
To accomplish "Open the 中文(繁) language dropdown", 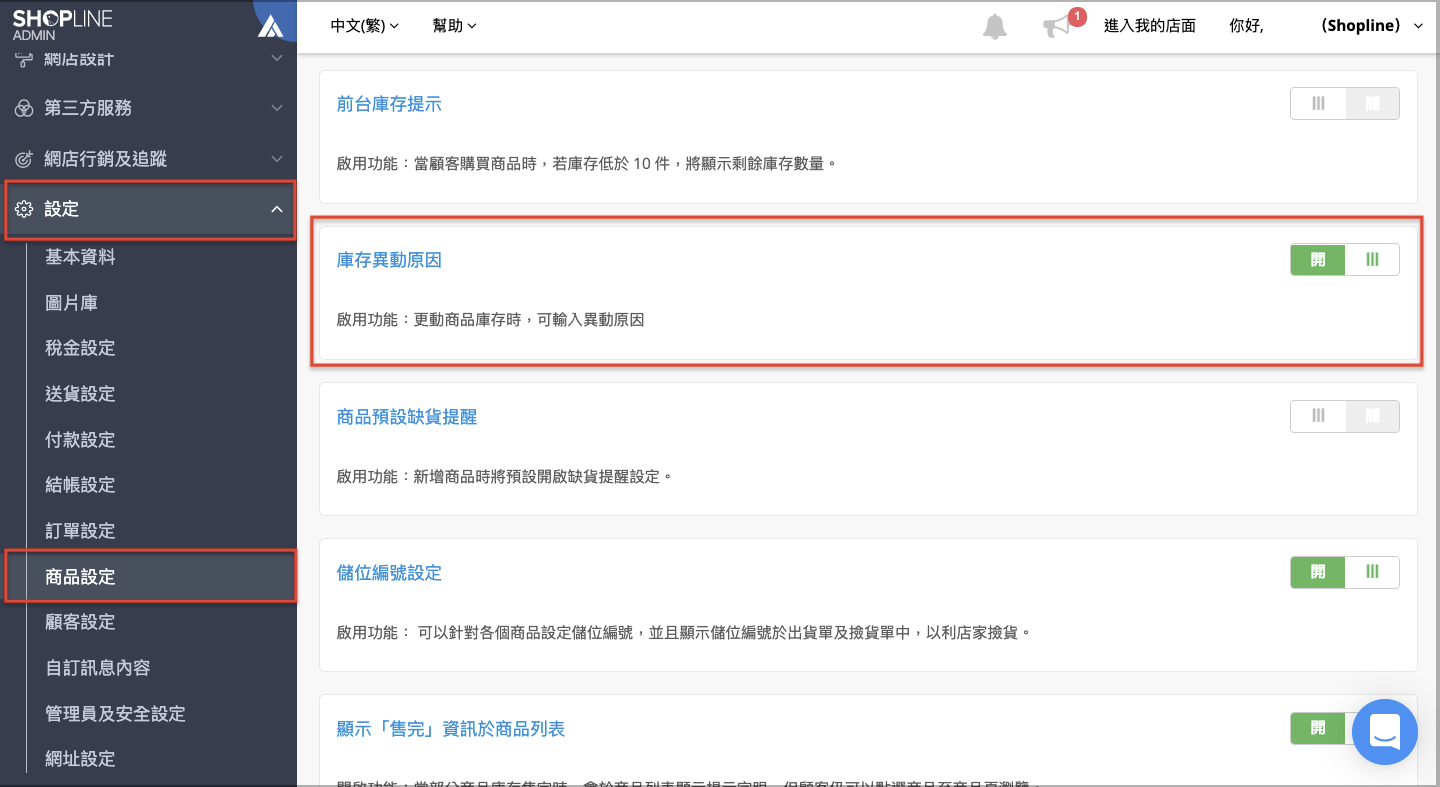I will pos(364,26).
